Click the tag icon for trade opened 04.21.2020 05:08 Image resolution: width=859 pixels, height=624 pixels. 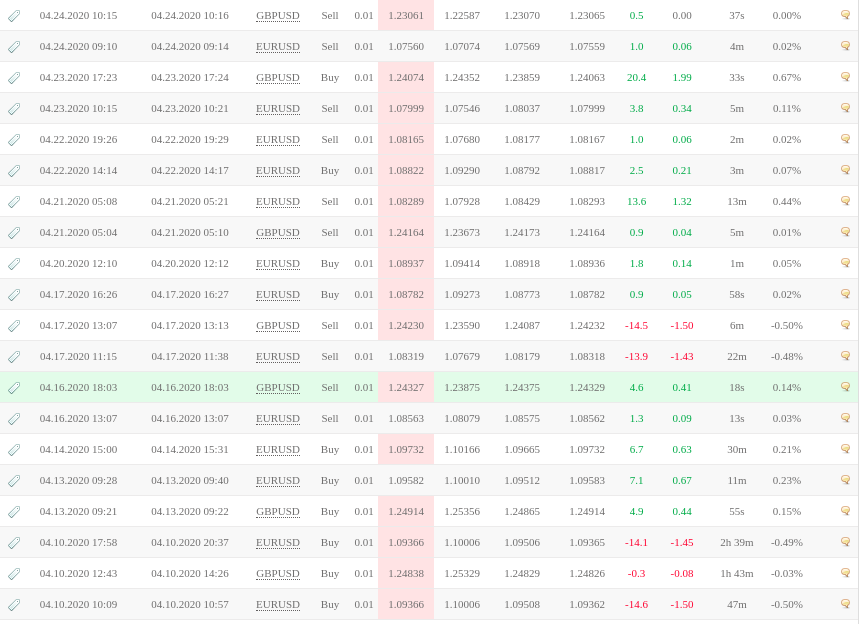point(14,202)
